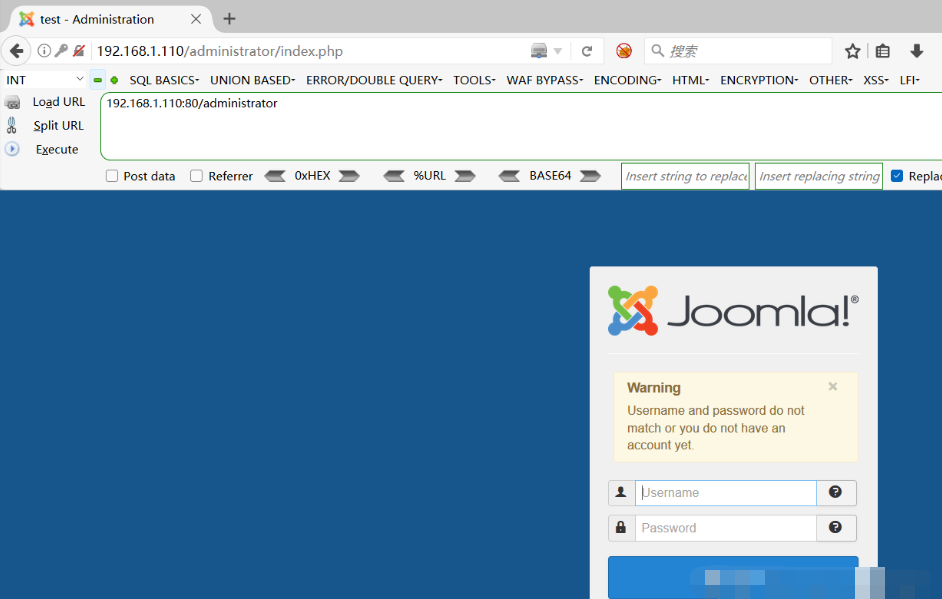
Task: Click the Insert replacing string field
Action: 819,176
